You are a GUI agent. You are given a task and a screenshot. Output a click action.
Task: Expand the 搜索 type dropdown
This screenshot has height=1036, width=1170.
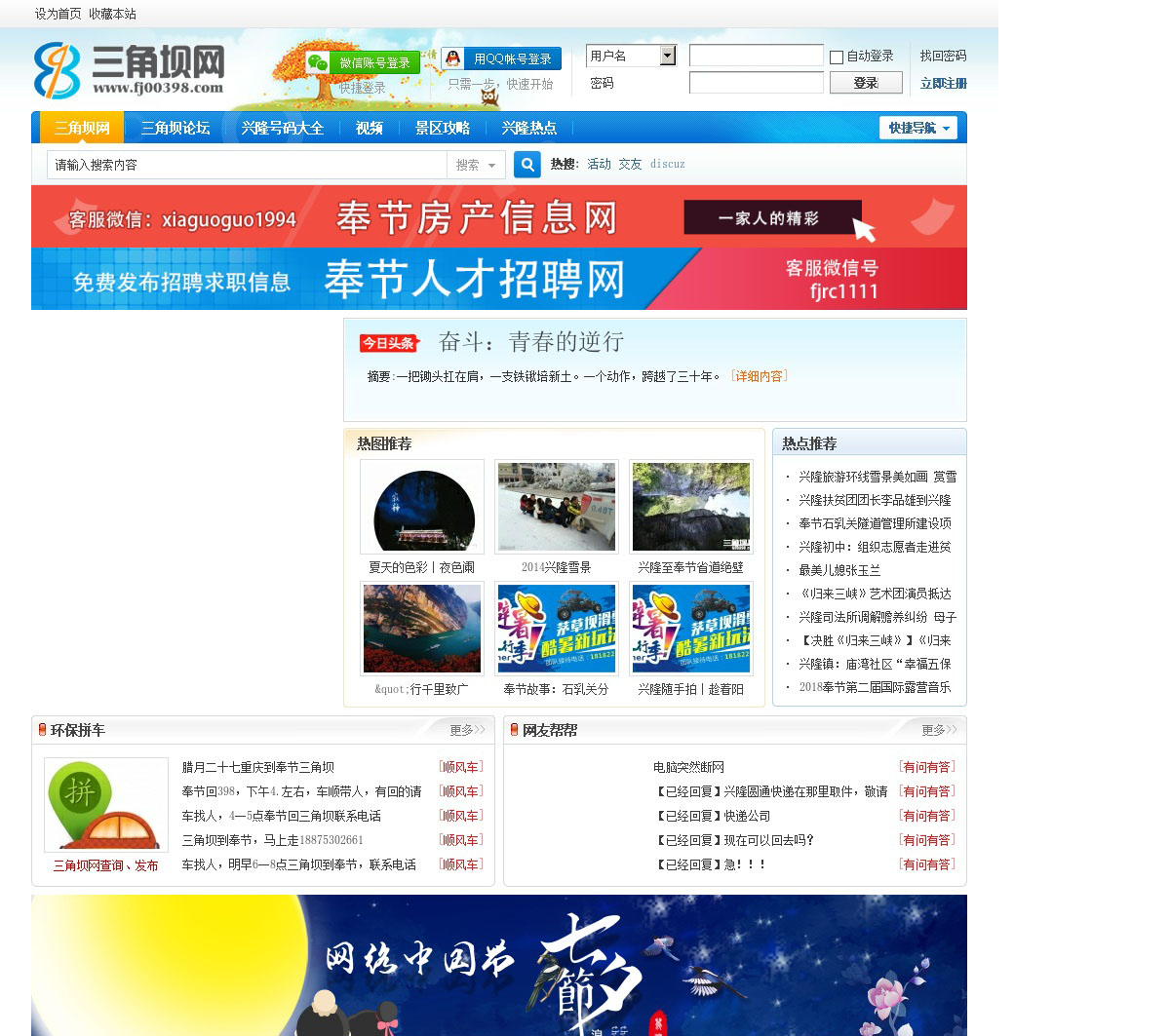[x=476, y=165]
